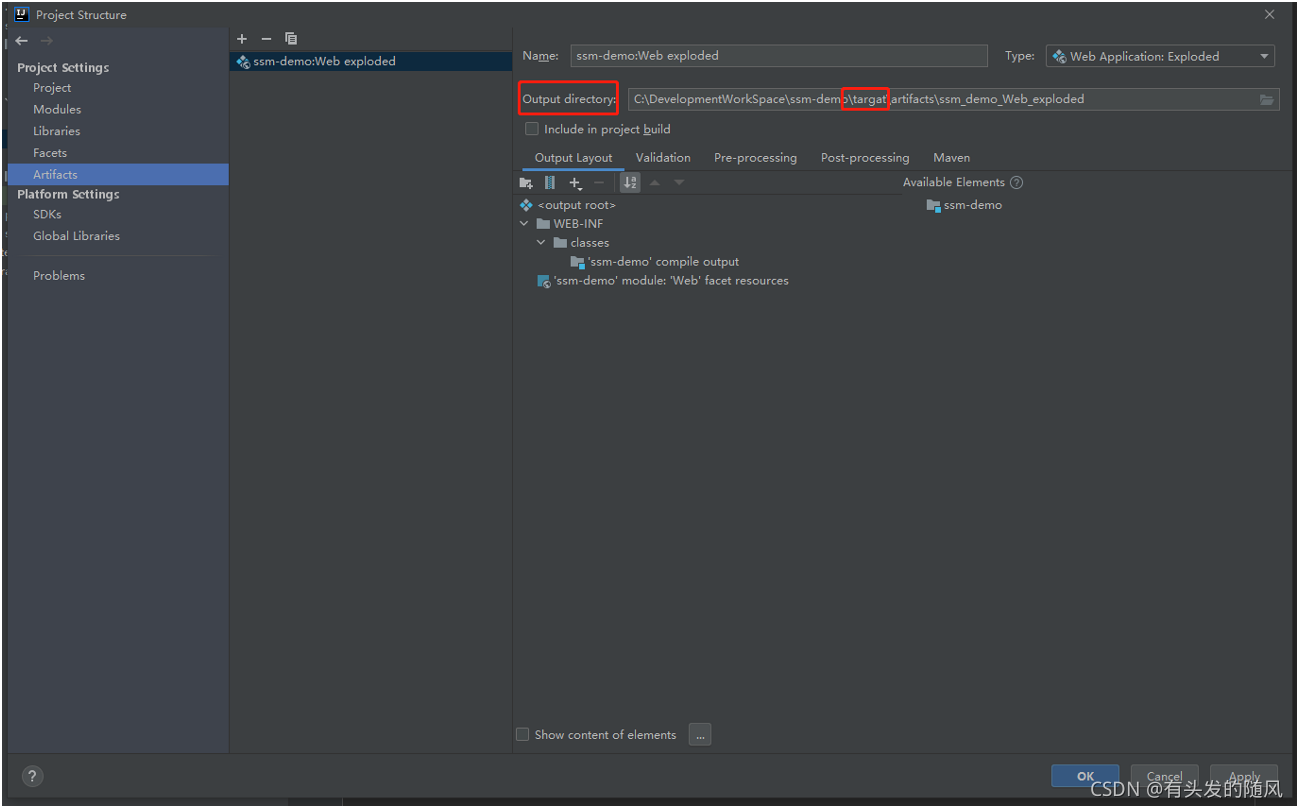Click the Create Archive icon in Output Layout

550,183
